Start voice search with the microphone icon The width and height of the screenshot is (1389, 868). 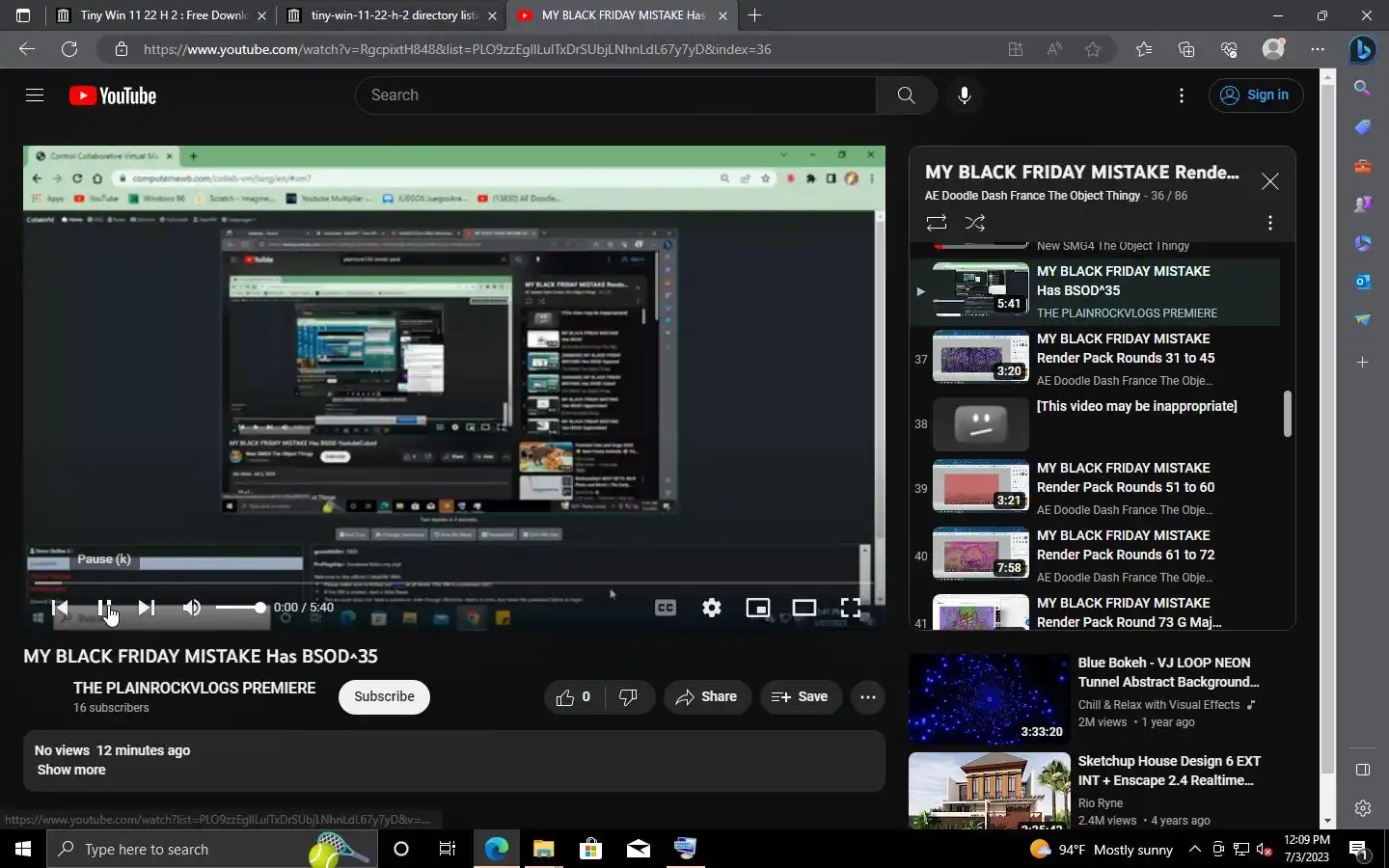pos(964,95)
